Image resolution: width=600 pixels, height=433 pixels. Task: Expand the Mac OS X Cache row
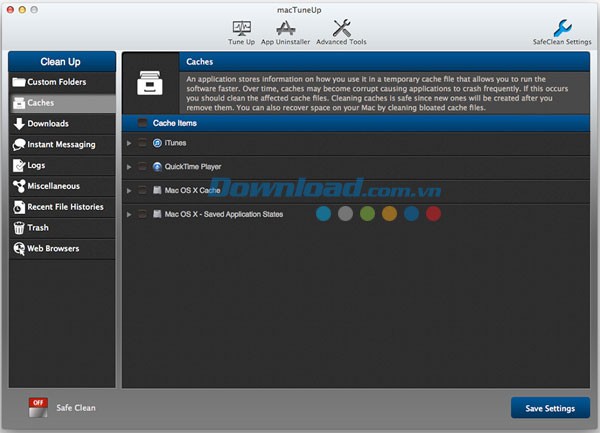(x=129, y=190)
